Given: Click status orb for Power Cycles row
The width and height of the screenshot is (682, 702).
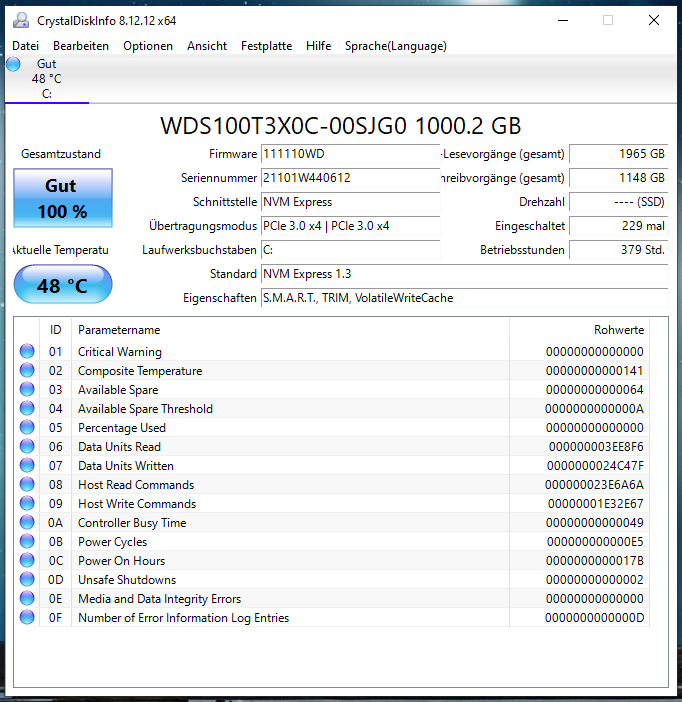Looking at the screenshot, I should pos(27,541).
